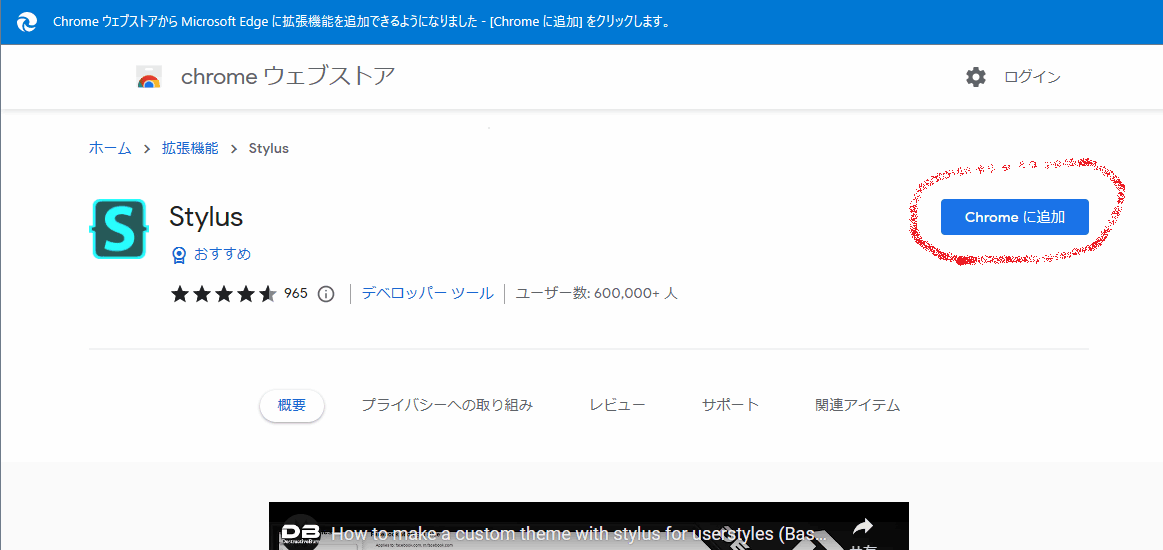Switch to サポート tab
Screen dimensions: 1163x550
tap(731, 405)
